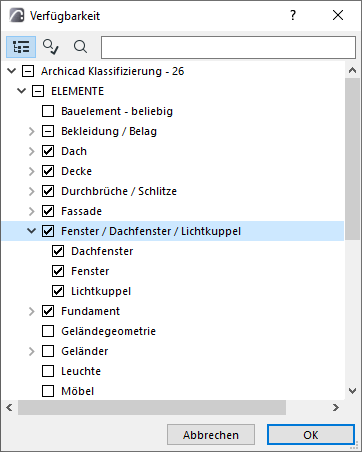Viewport: 362px width, 452px height.
Task: Select the Leuchte row label
Action: (x=81, y=371)
